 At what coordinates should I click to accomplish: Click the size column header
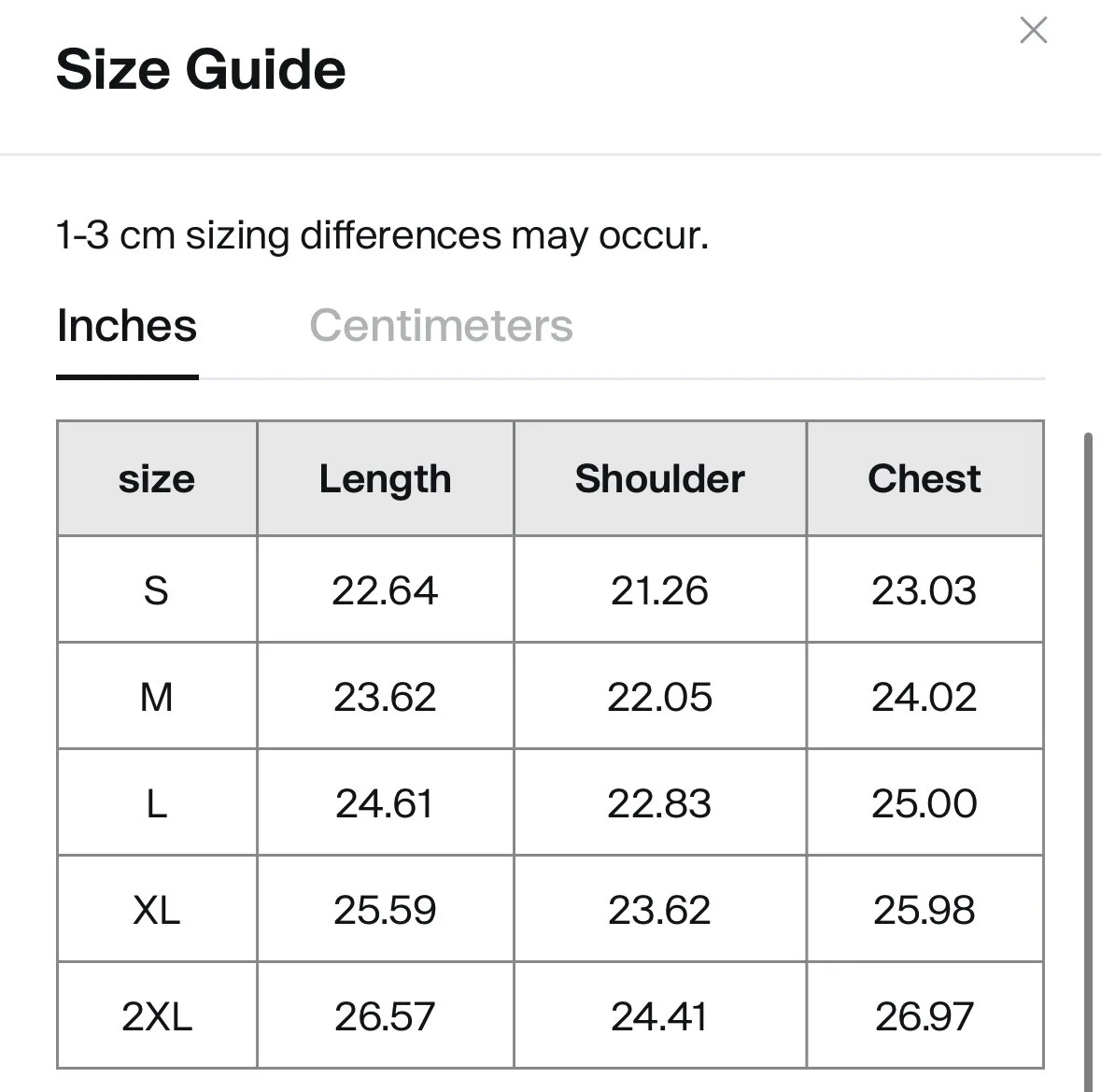tap(157, 479)
